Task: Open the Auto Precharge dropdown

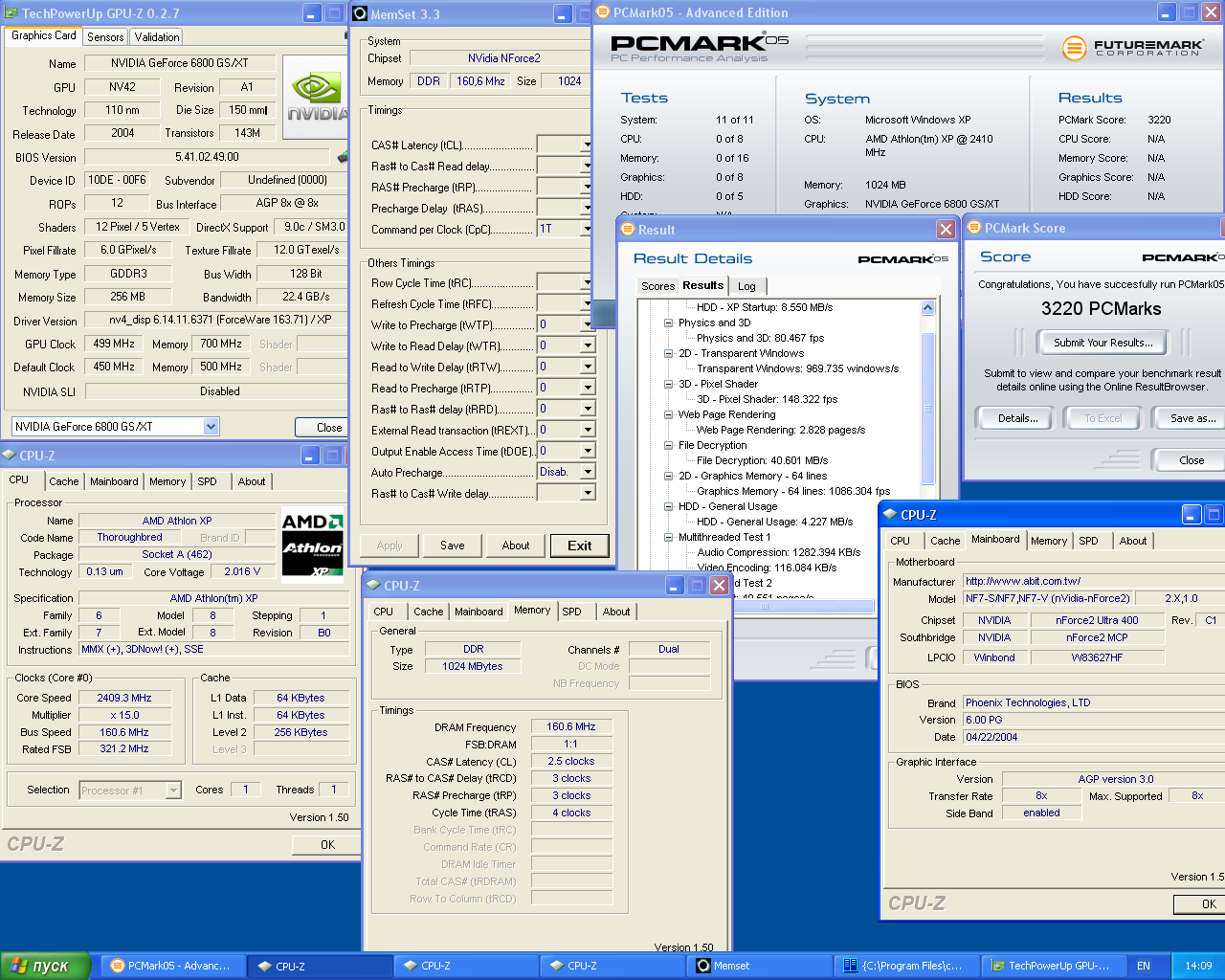Action: (x=588, y=472)
